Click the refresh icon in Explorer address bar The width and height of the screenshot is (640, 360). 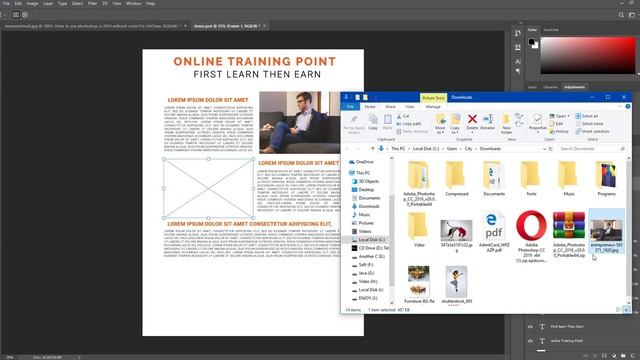(x=551, y=149)
